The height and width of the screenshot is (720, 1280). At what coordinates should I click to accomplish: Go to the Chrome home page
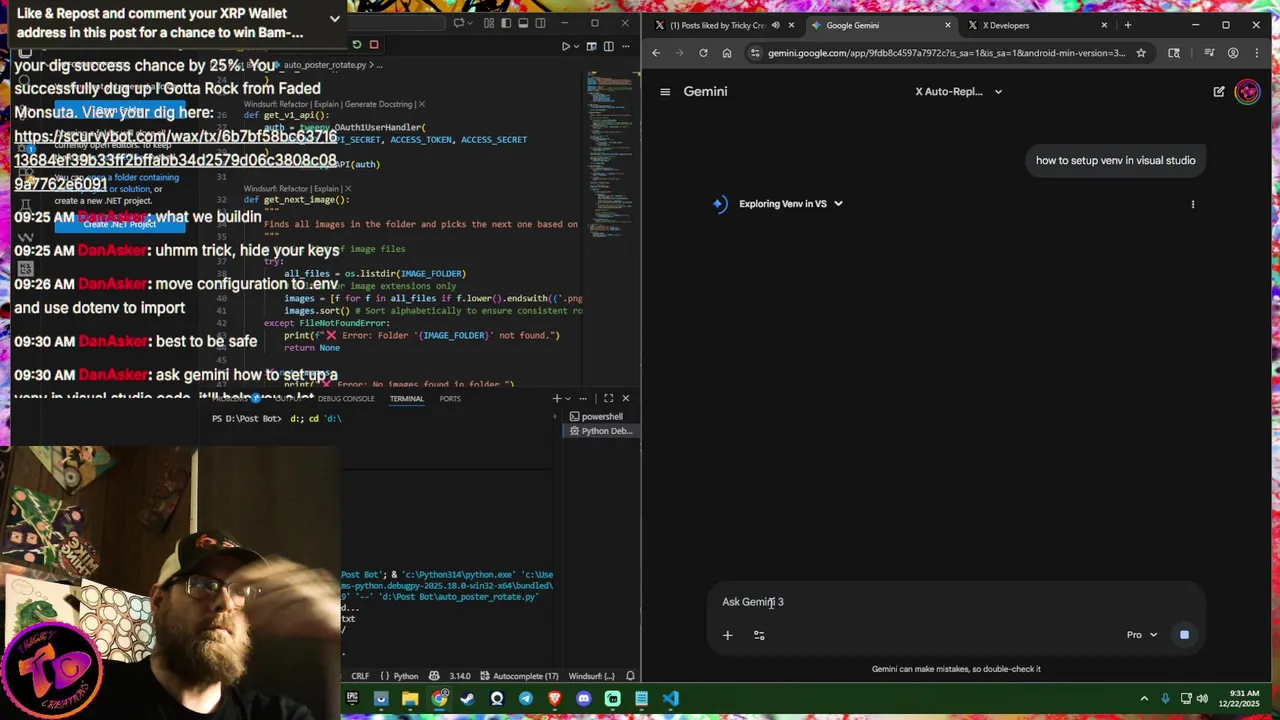[x=727, y=53]
